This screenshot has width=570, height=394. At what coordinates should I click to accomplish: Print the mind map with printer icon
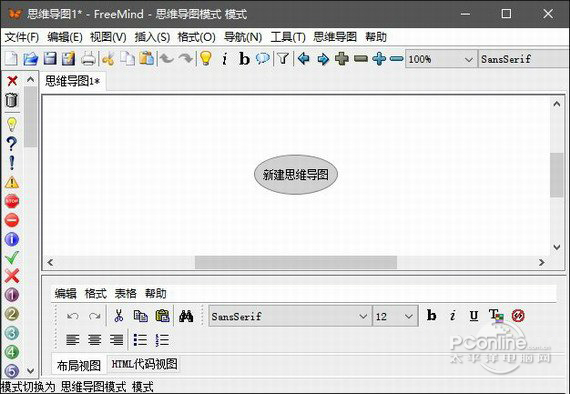pos(88,59)
